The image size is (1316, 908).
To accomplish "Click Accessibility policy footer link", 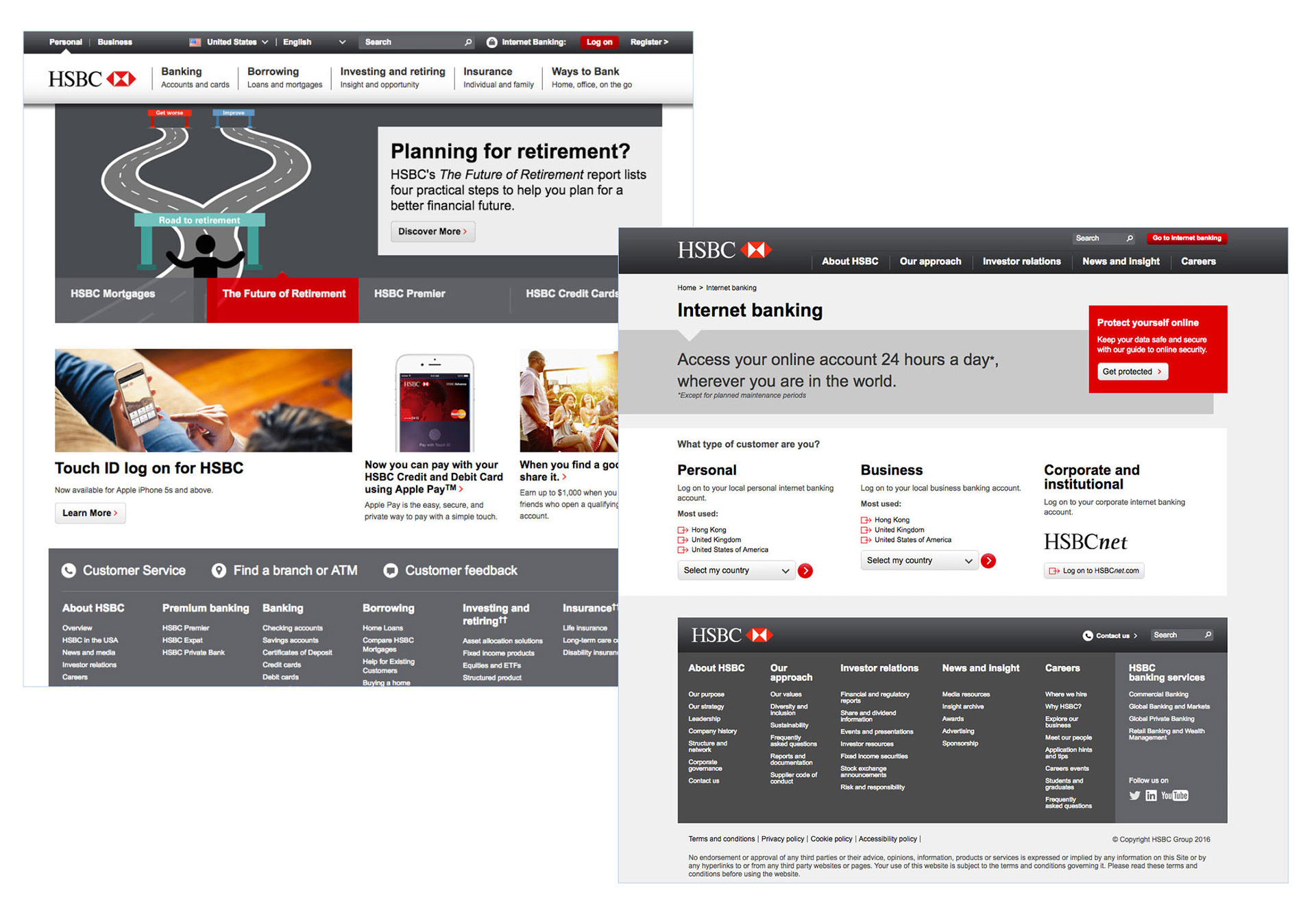I will point(888,839).
